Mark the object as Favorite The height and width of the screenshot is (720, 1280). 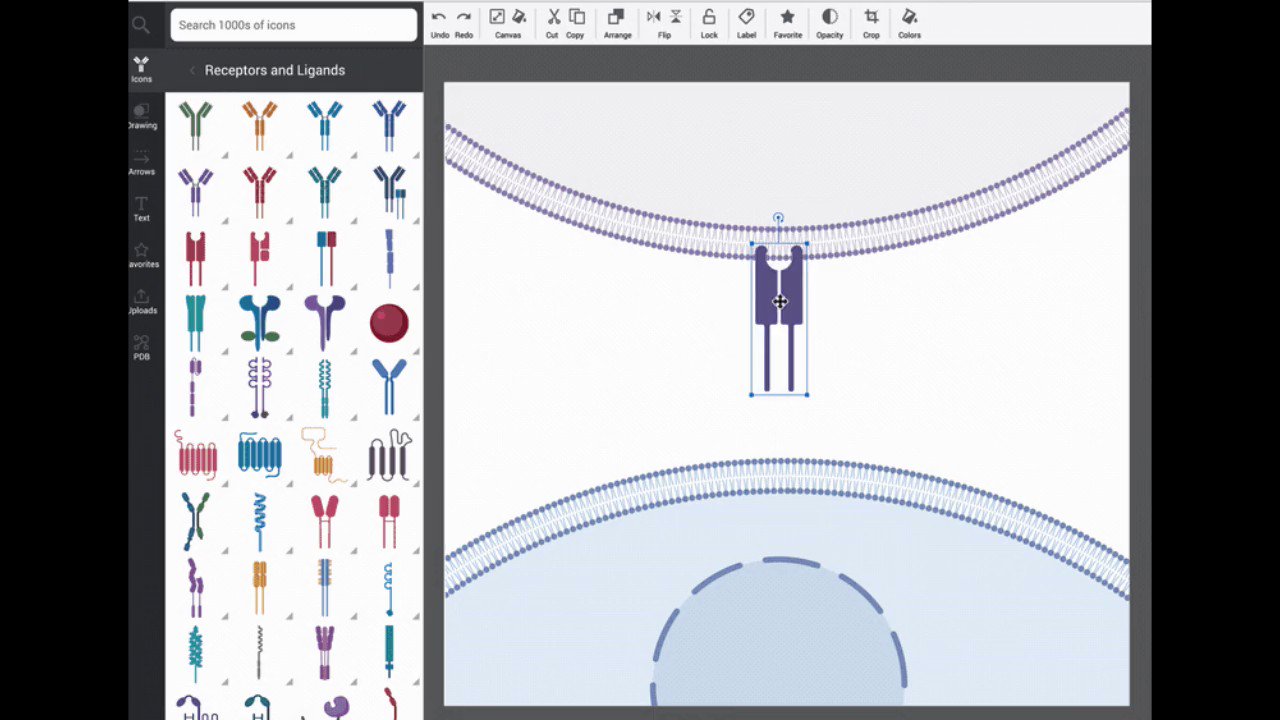(787, 24)
